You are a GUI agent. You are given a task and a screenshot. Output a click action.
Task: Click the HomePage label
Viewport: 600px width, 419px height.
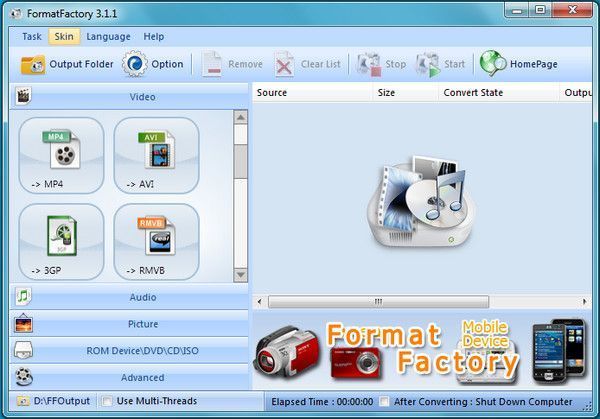point(534,64)
